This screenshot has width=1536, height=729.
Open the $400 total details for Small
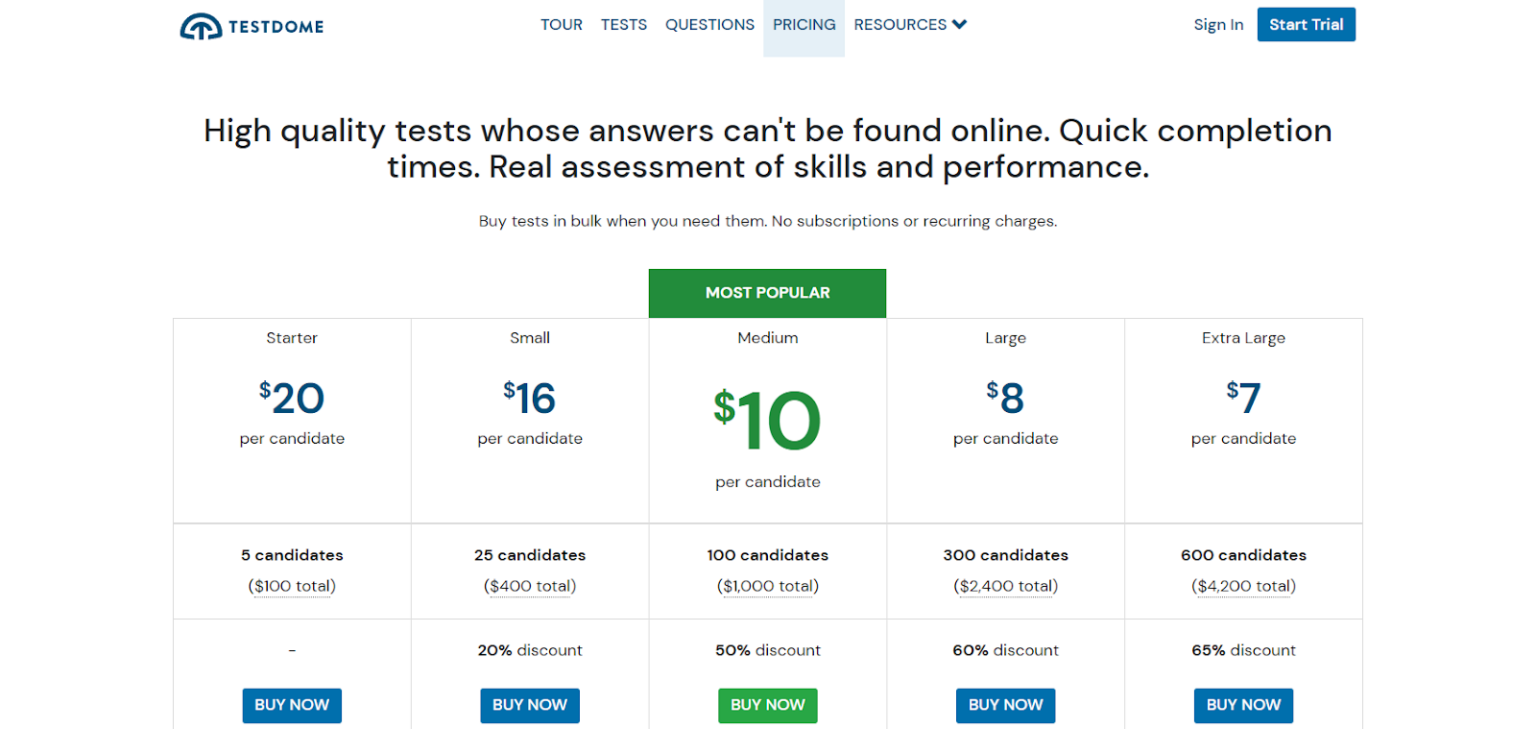pos(529,586)
